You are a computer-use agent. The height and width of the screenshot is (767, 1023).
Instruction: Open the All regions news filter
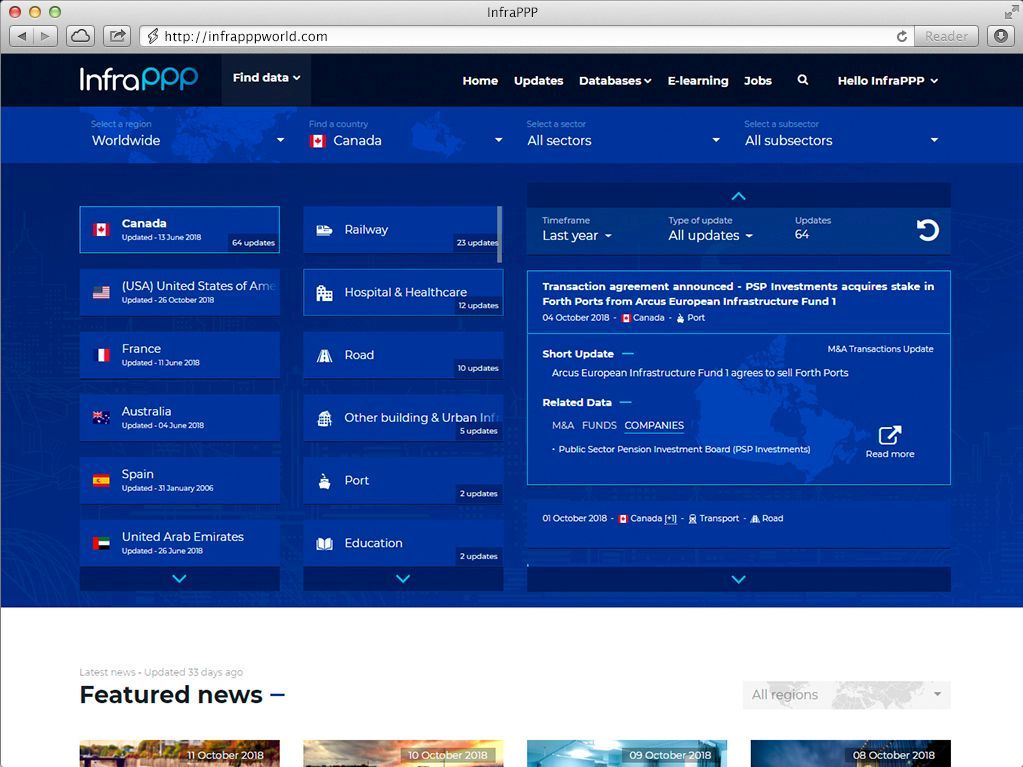tap(846, 695)
